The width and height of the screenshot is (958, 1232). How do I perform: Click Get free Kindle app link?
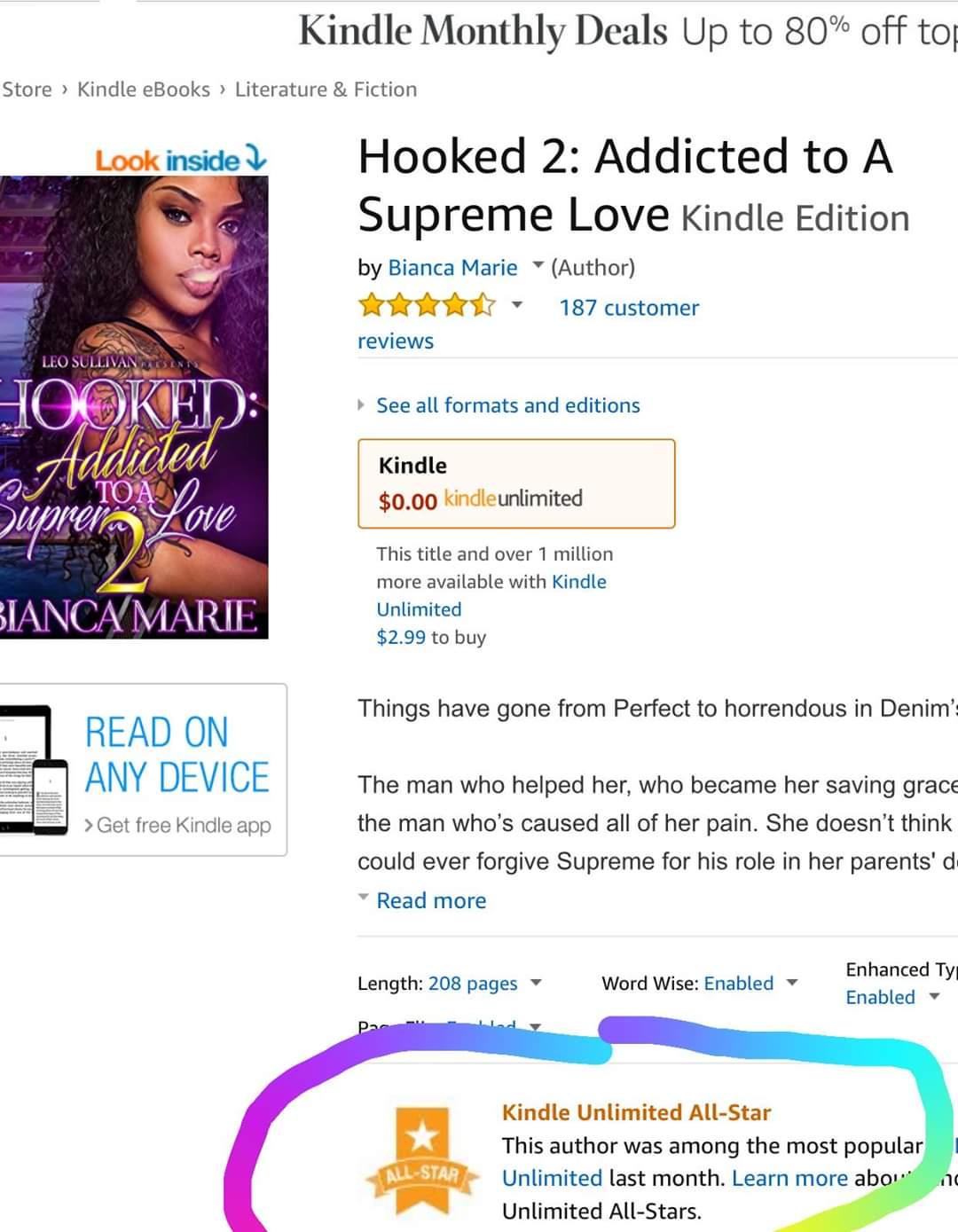click(177, 825)
